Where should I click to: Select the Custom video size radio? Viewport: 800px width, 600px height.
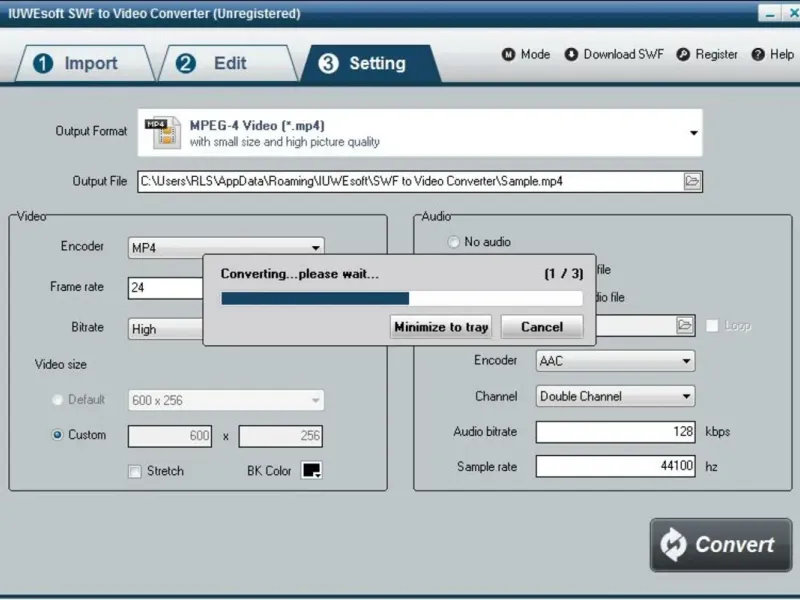tap(57, 435)
